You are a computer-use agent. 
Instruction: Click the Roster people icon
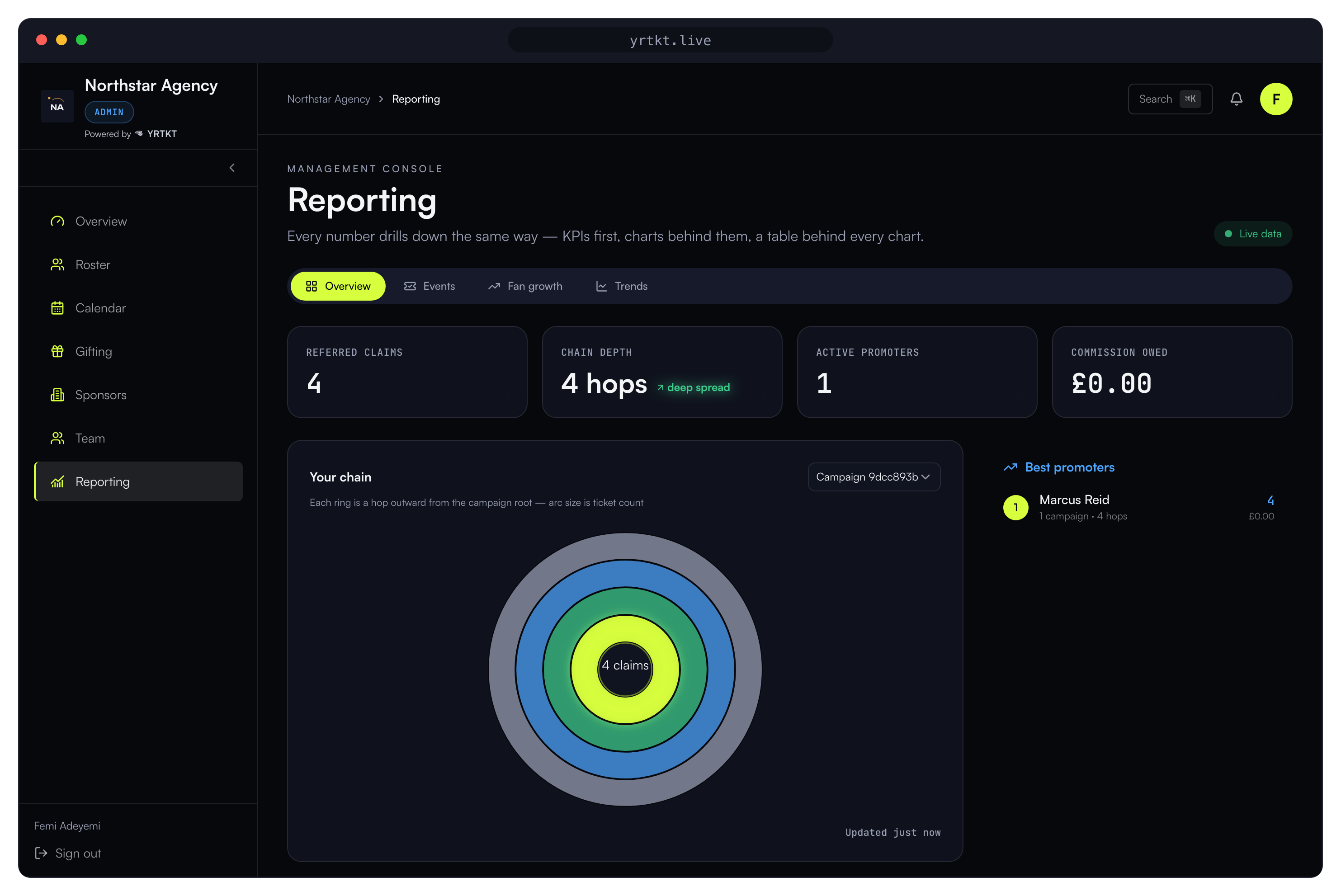57,264
